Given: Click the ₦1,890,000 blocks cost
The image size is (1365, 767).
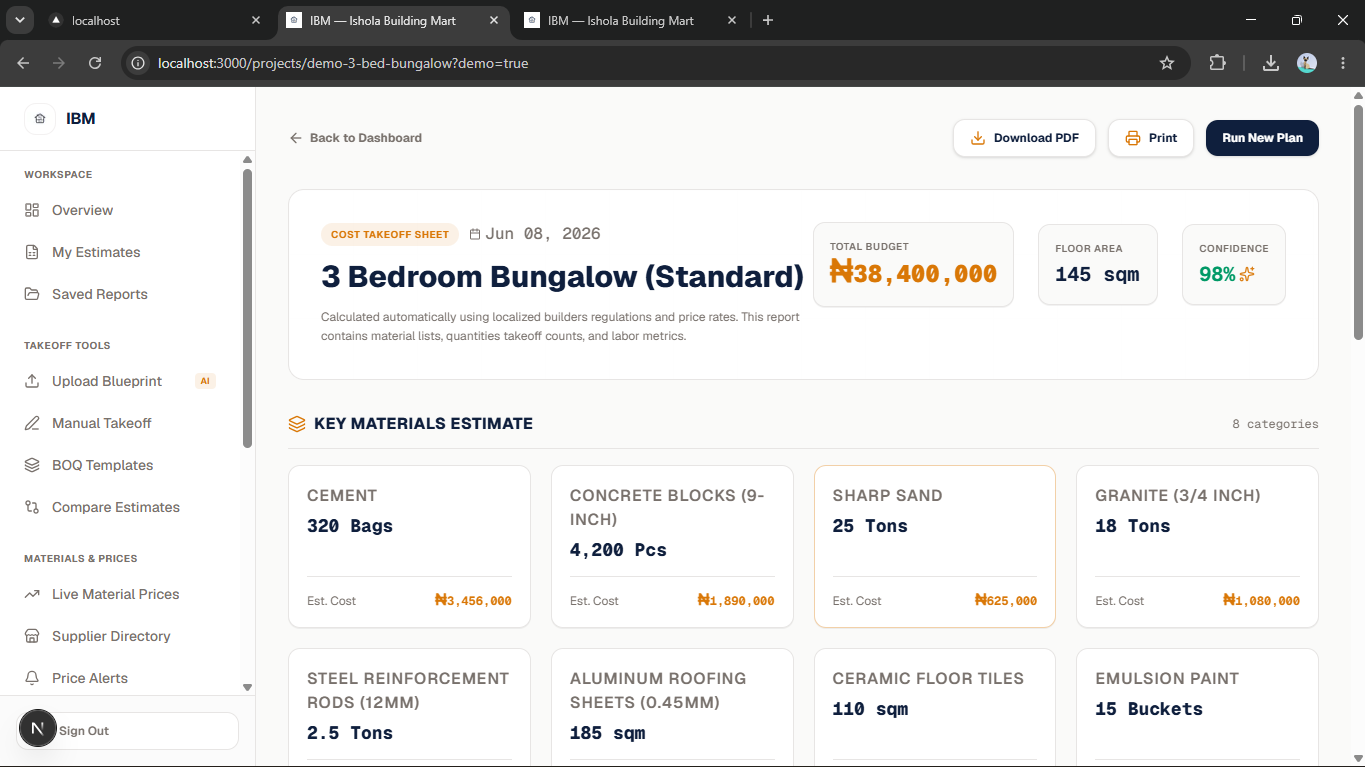Looking at the screenshot, I should [736, 601].
